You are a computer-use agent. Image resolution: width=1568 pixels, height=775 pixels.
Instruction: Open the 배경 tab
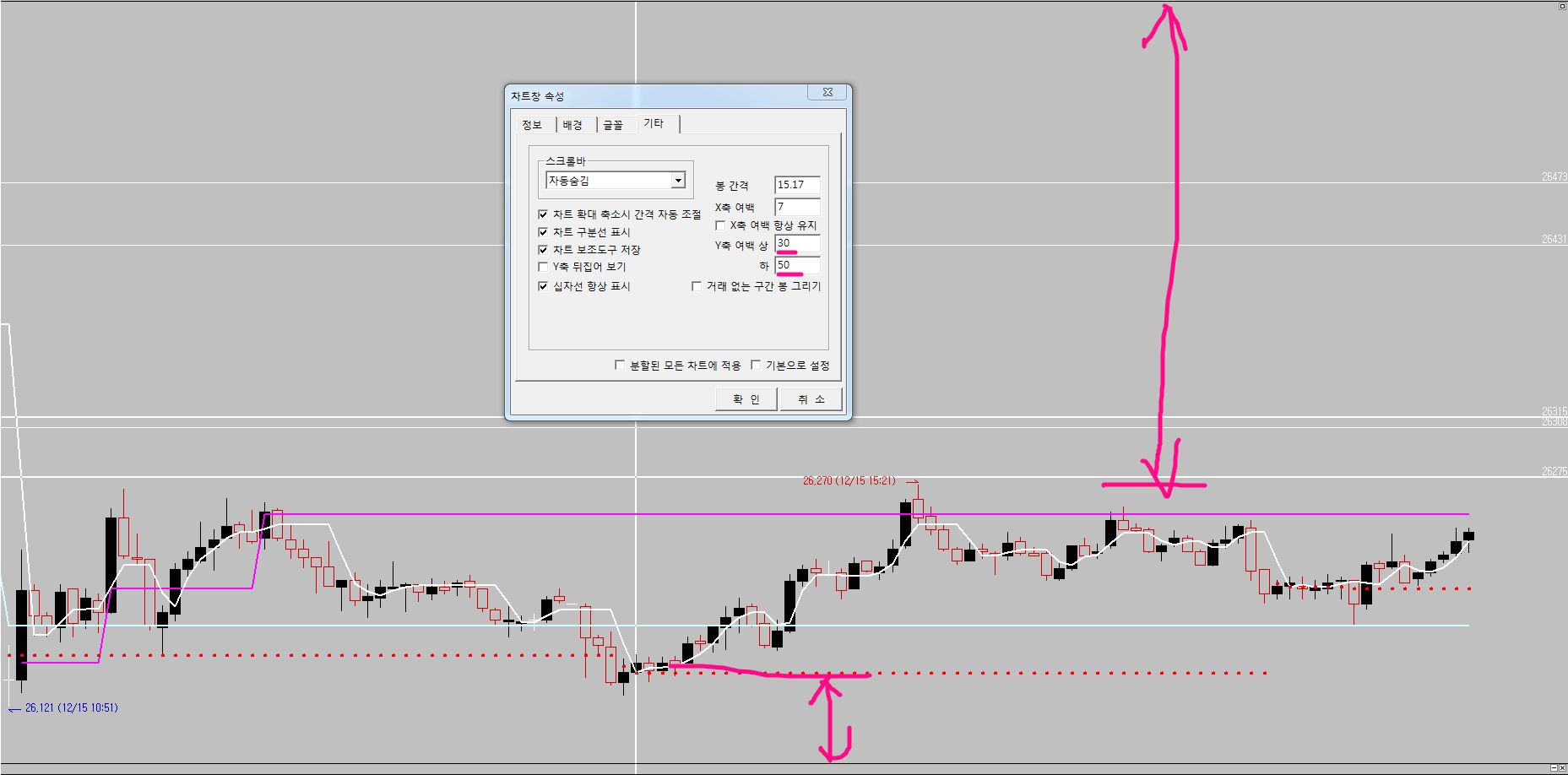[x=573, y=125]
